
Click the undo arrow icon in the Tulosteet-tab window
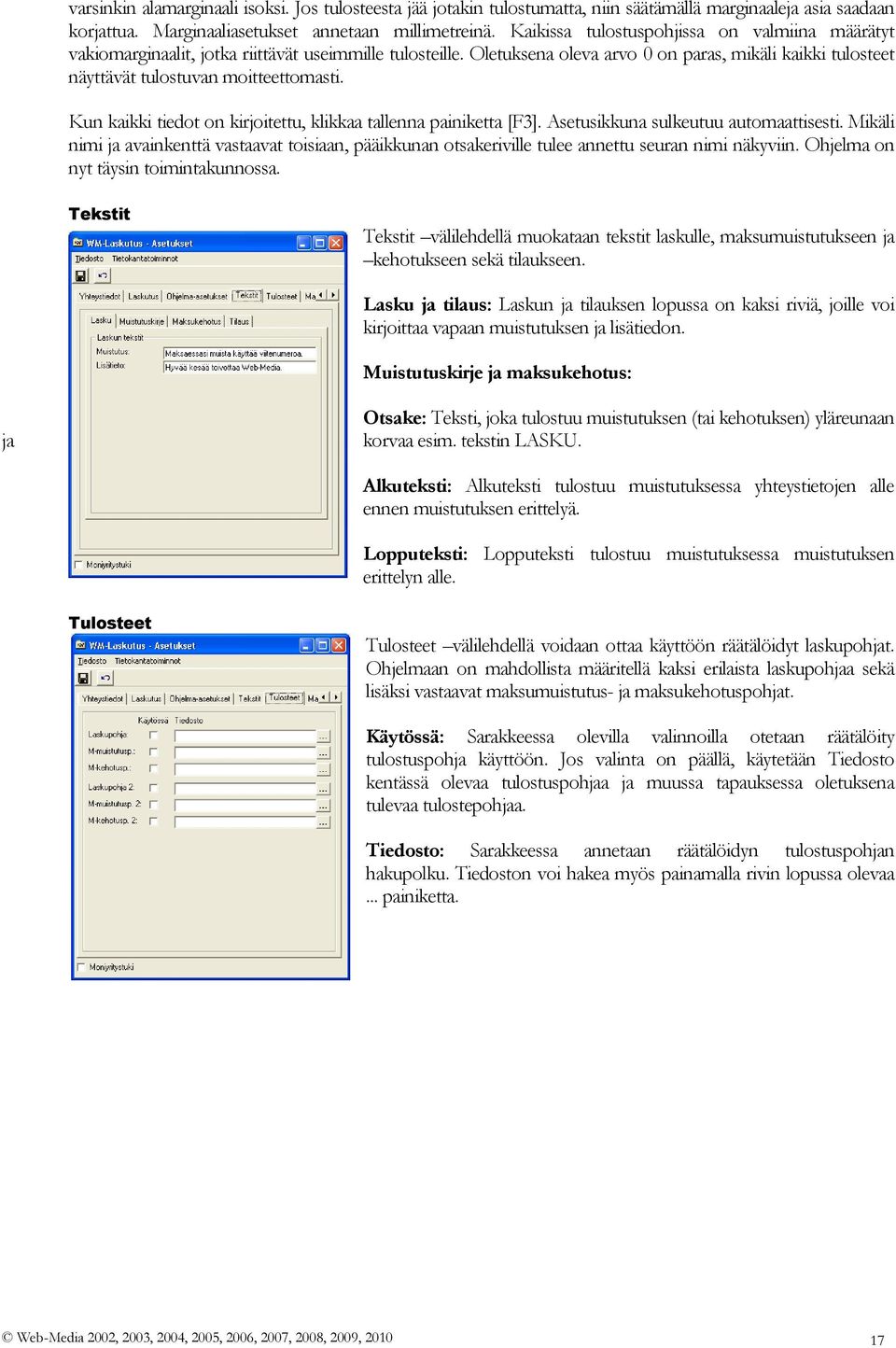(105, 678)
